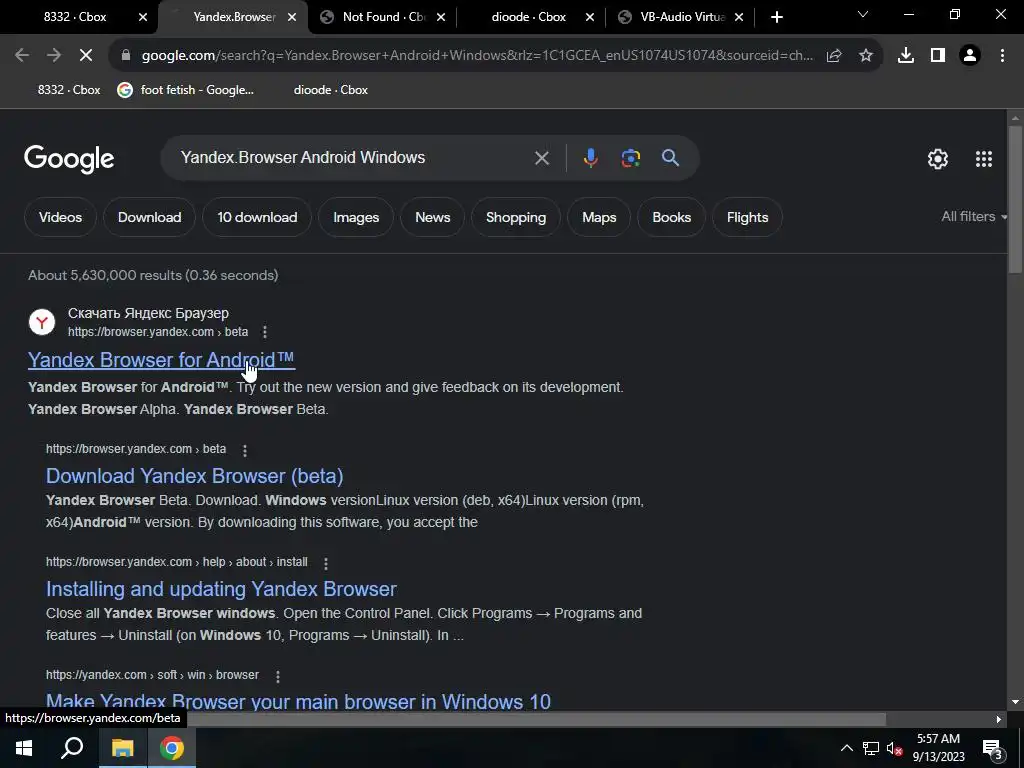This screenshot has height=768, width=1024.
Task: Open the taskbar clock and date
Action: coord(938,748)
